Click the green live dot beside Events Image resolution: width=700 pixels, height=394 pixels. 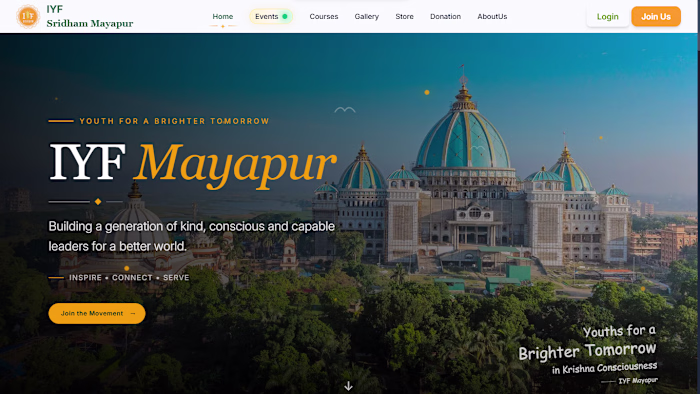click(285, 17)
